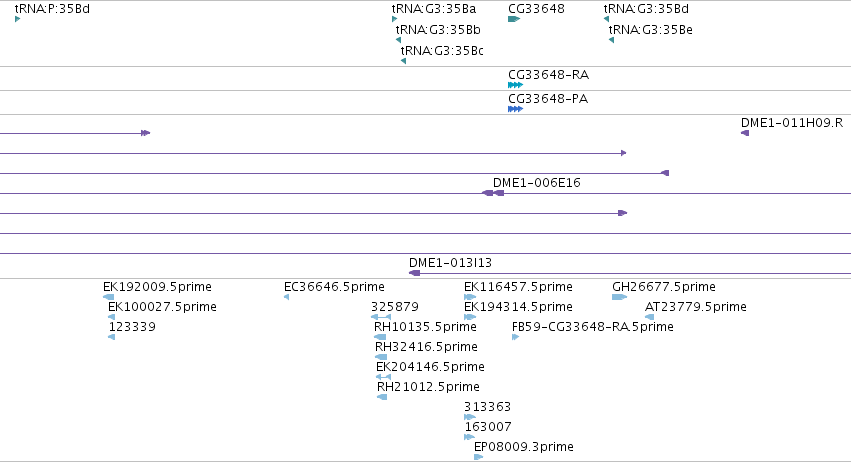851x462 pixels.
Task: Click the GH26677.5prime EST arrow
Action: [619, 297]
